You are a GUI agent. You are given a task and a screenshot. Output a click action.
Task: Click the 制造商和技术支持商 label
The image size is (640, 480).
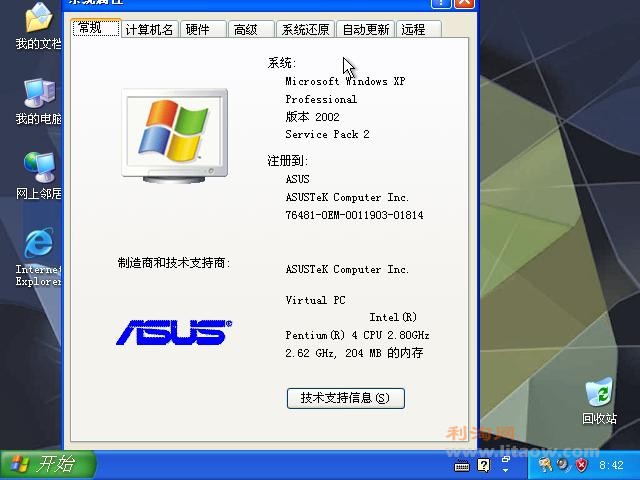174,262
